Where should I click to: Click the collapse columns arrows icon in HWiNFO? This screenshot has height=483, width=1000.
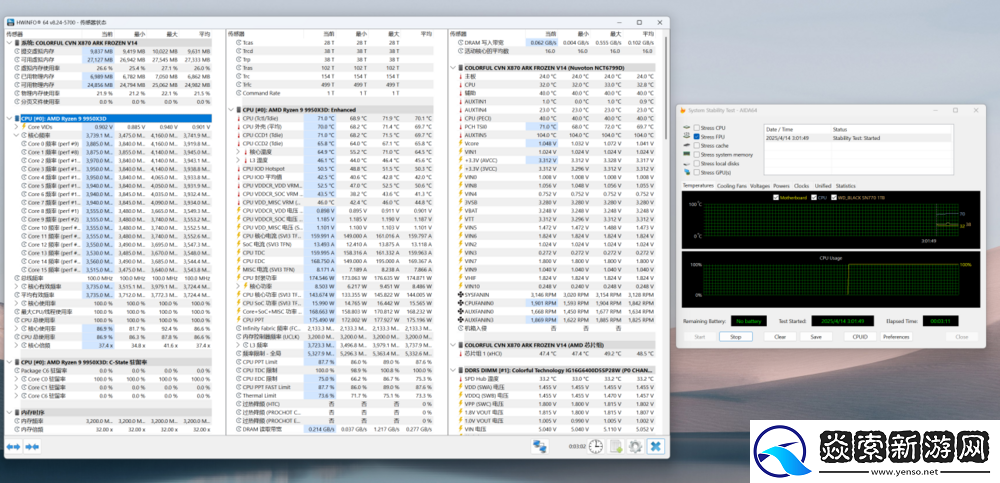click(x=32, y=446)
